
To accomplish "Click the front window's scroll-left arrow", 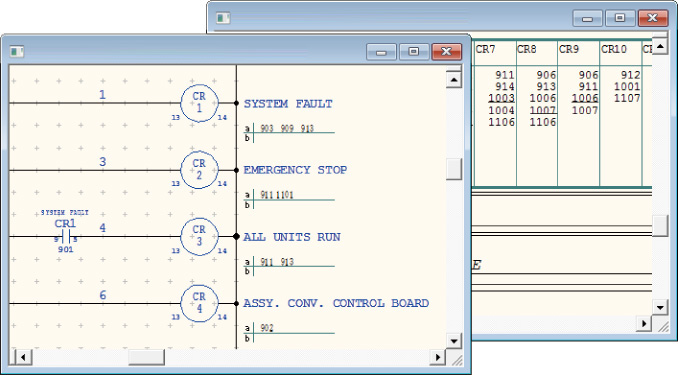I will 23,357.
